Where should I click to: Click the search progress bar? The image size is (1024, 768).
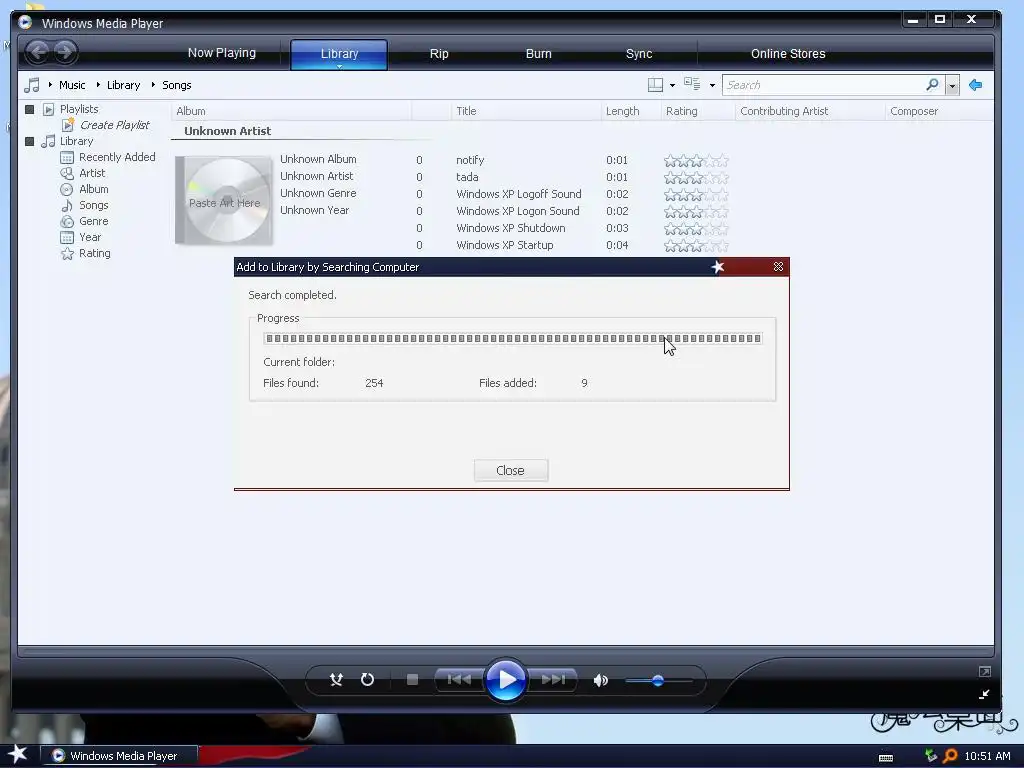tap(513, 338)
